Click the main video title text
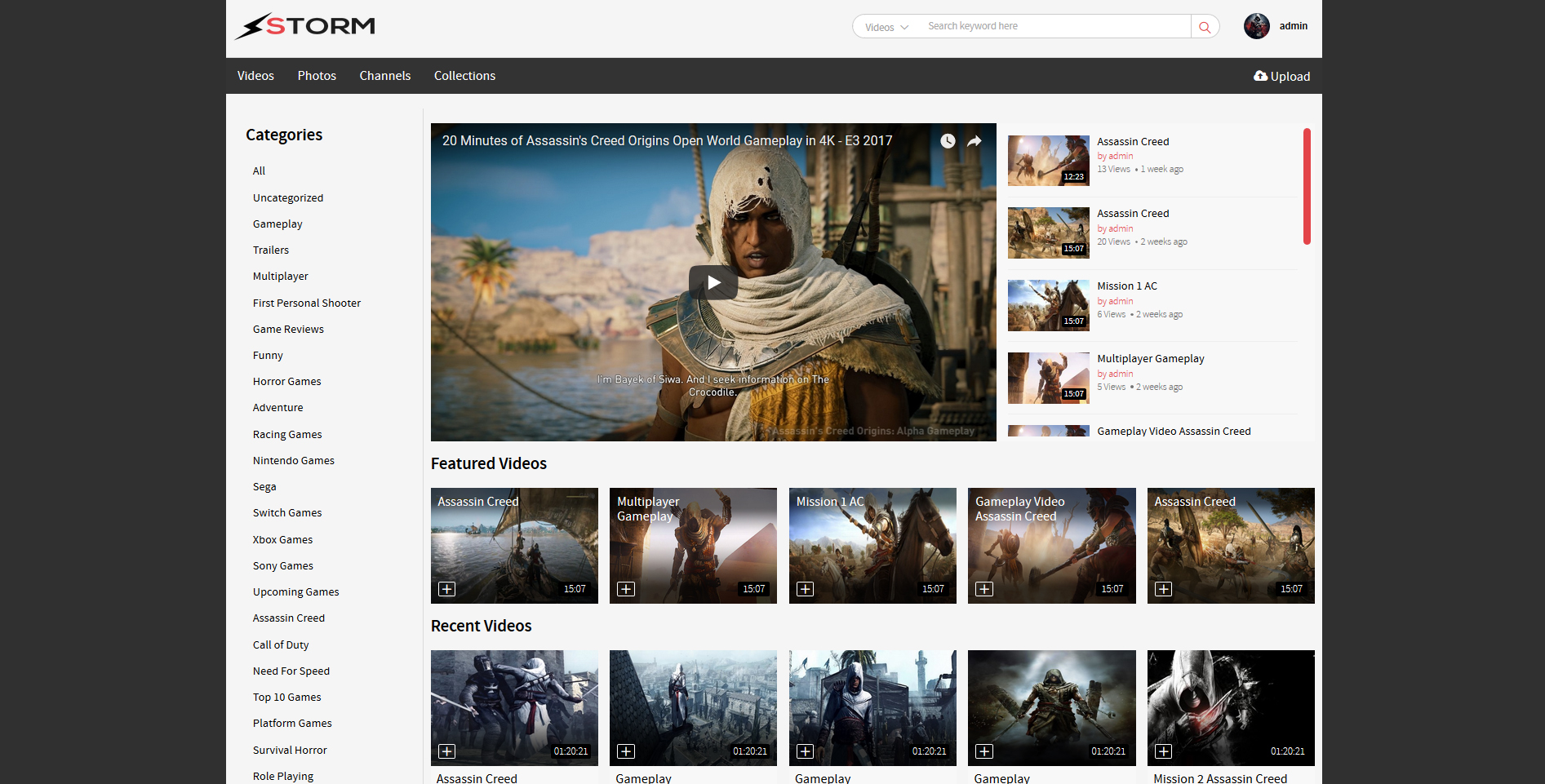The width and height of the screenshot is (1545, 784). pos(667,141)
